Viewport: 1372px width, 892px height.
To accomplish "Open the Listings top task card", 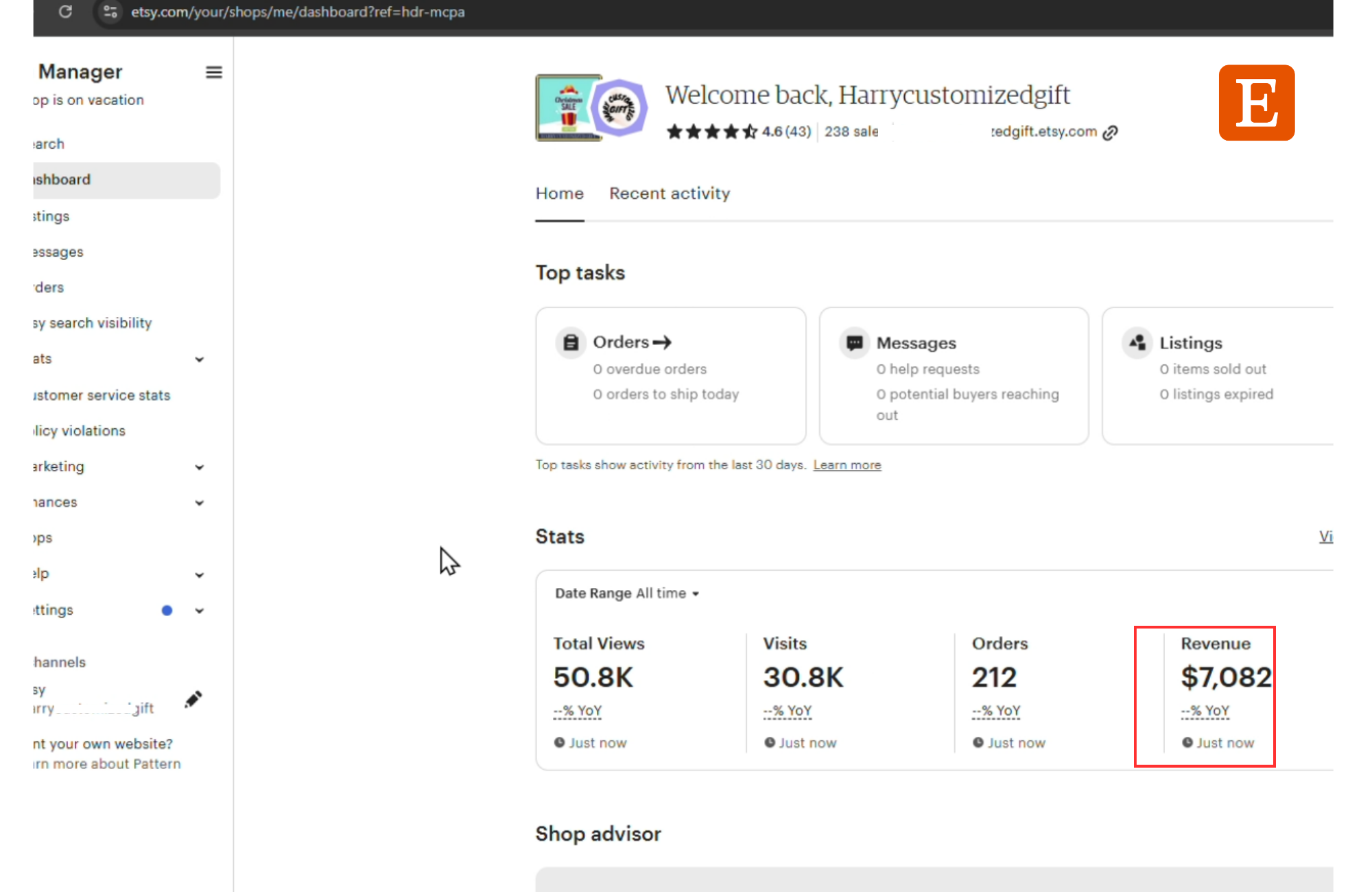I will [x=1218, y=376].
